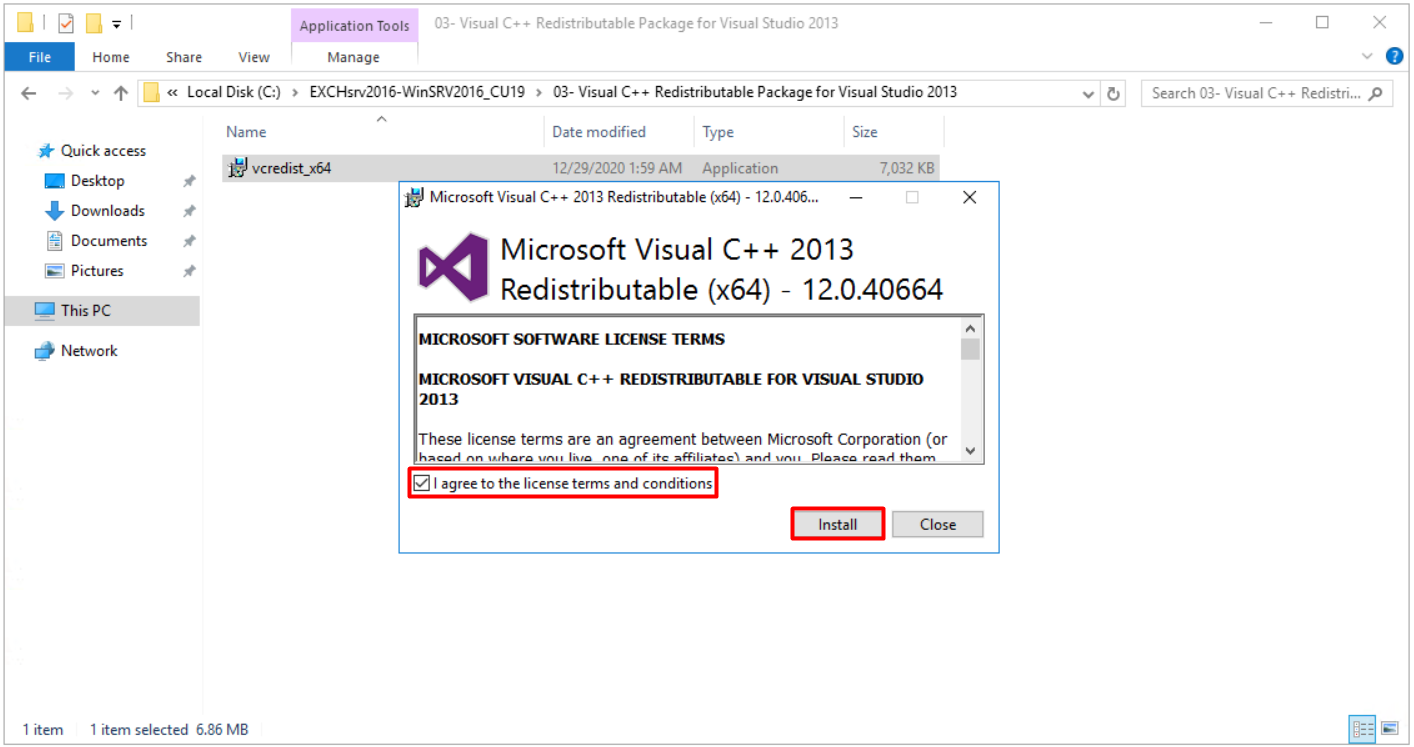
Task: Click the Properties quick access icon
Action: tap(66, 23)
